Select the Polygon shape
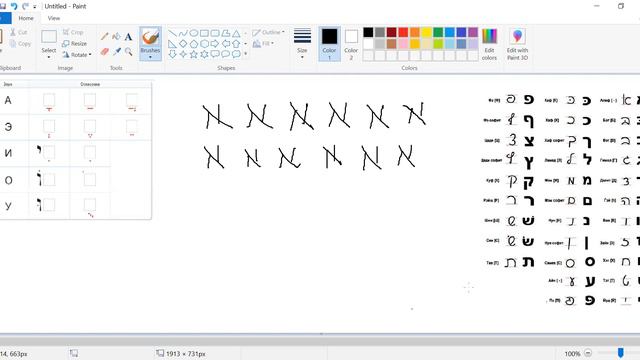The height and width of the screenshot is (360, 640). click(225, 33)
